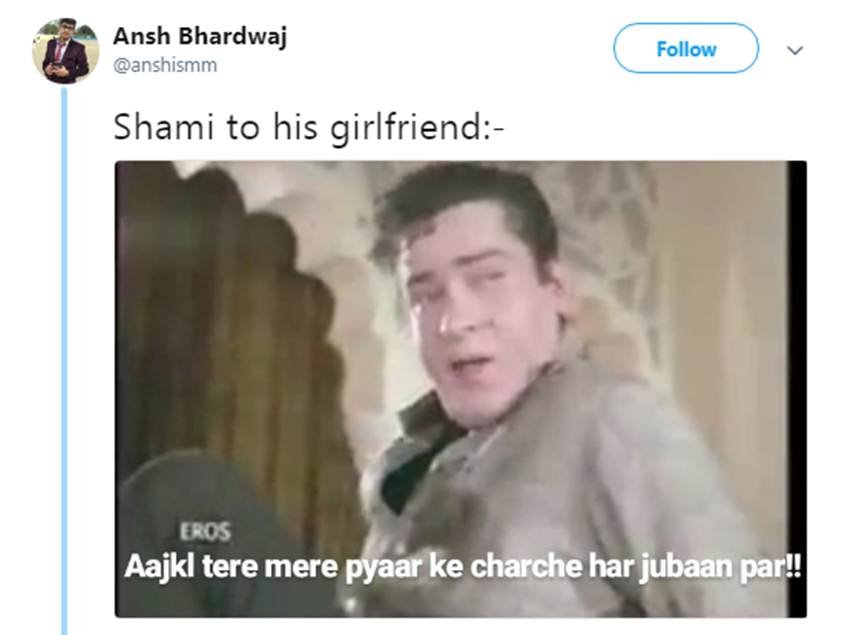Screen dimensions: 850x635
Task: Expand the tweet options chevron
Action: pyautogui.click(x=795, y=50)
